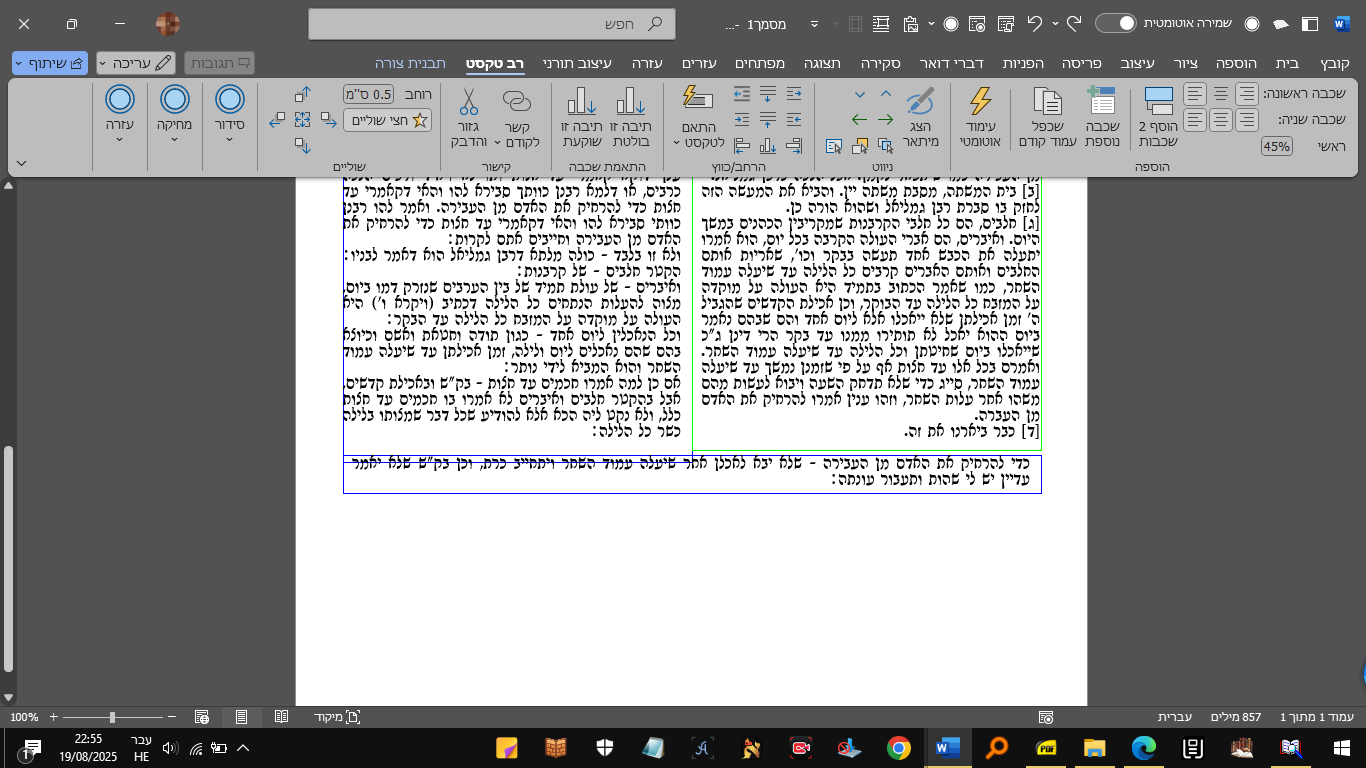Click 'תיבה זו בולטת' this box protrudes icon

(630, 101)
